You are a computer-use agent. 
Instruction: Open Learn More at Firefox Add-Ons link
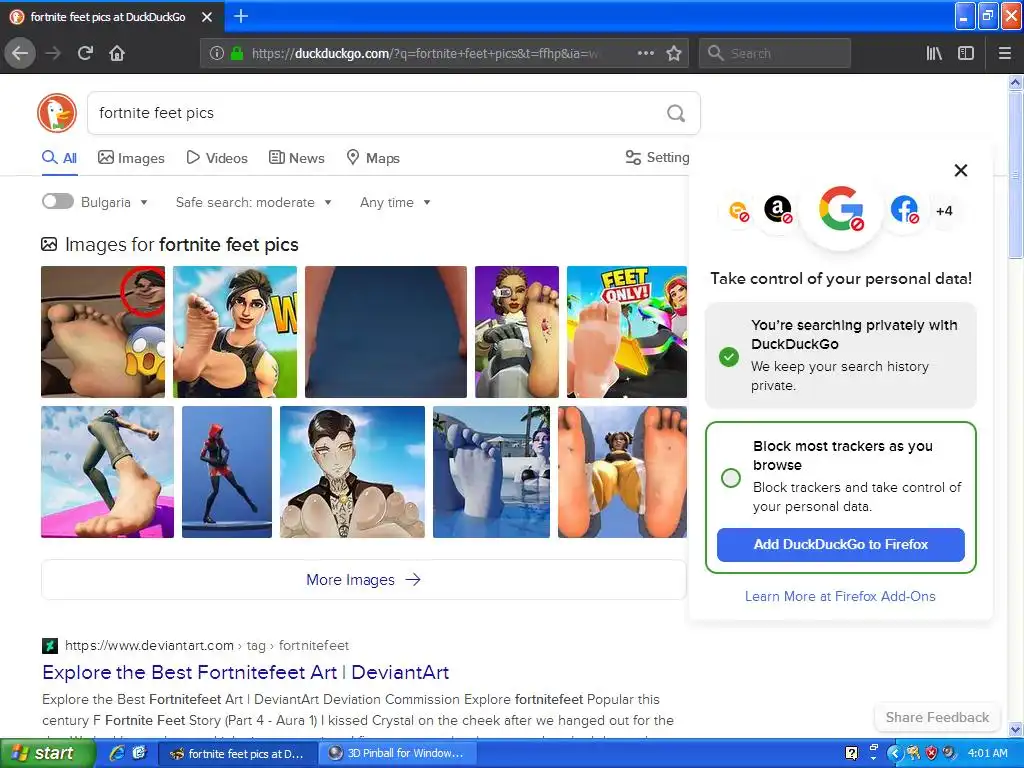click(840, 596)
